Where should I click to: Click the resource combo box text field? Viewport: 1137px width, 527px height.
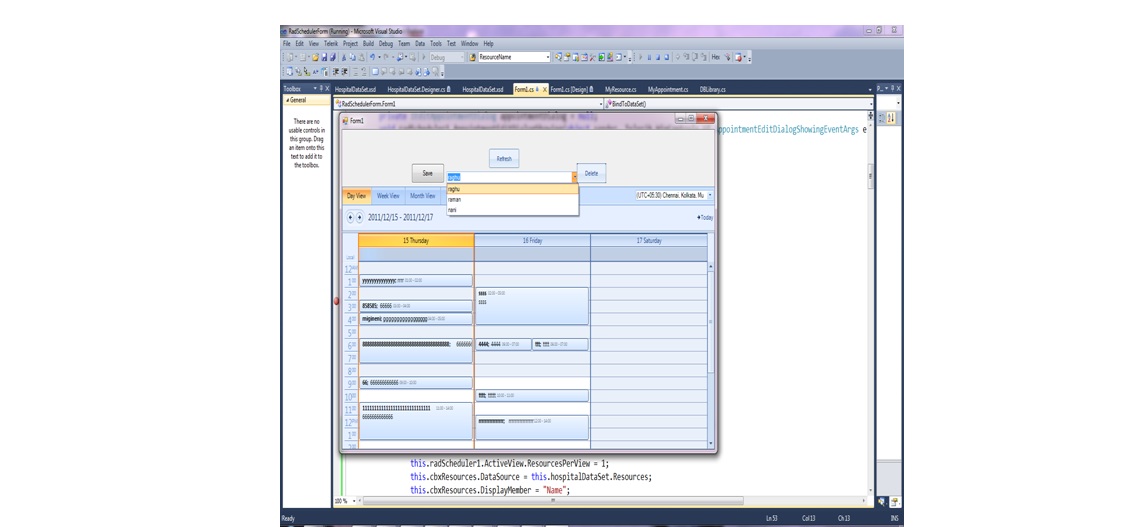point(508,176)
